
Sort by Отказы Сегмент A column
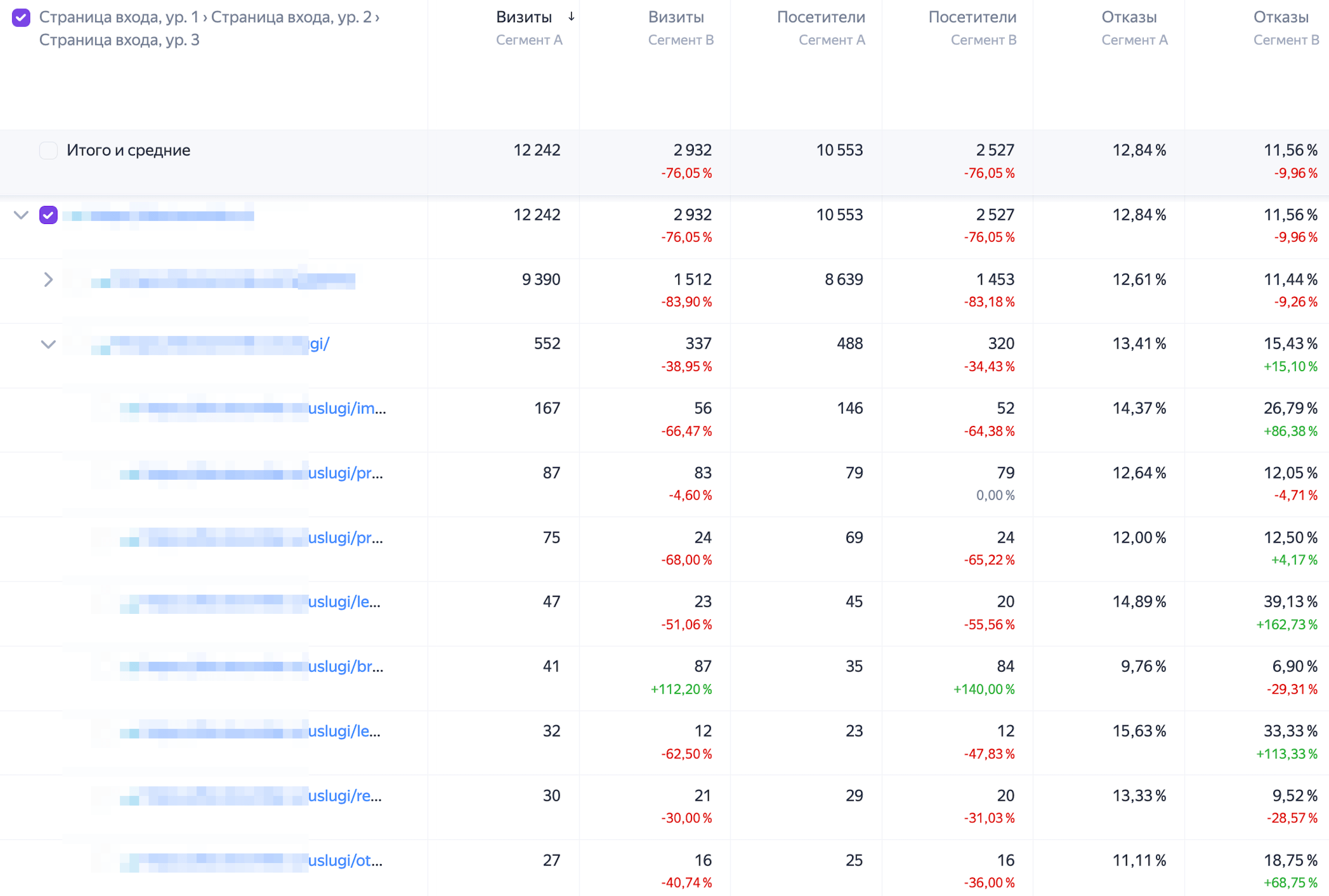1128,17
